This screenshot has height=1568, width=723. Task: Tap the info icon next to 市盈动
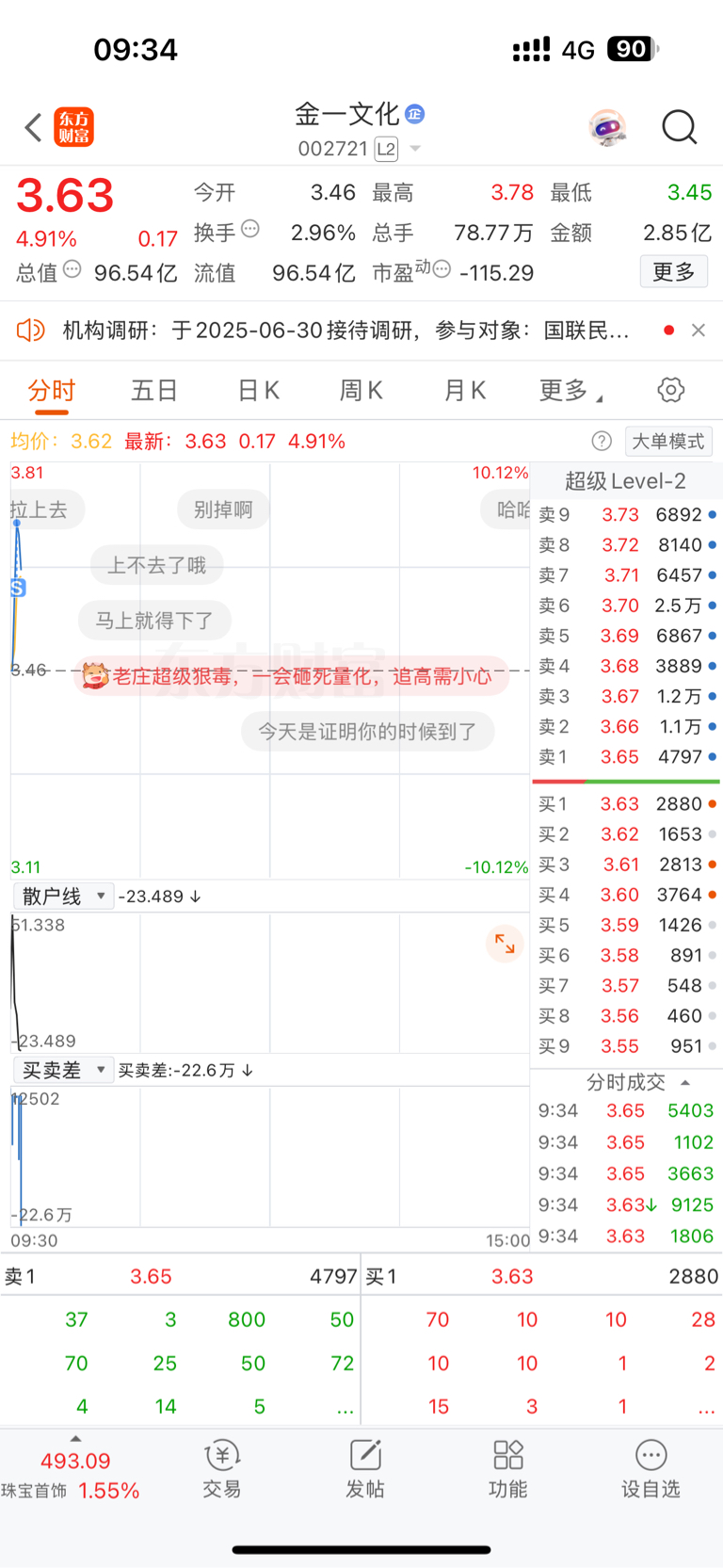(x=442, y=268)
